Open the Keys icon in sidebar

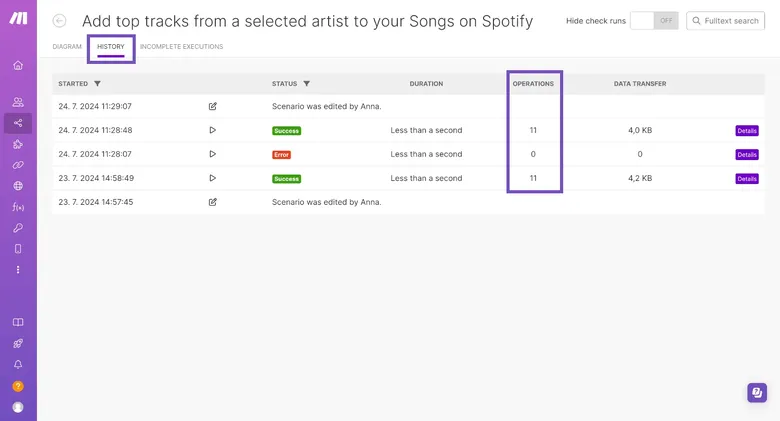point(18,228)
